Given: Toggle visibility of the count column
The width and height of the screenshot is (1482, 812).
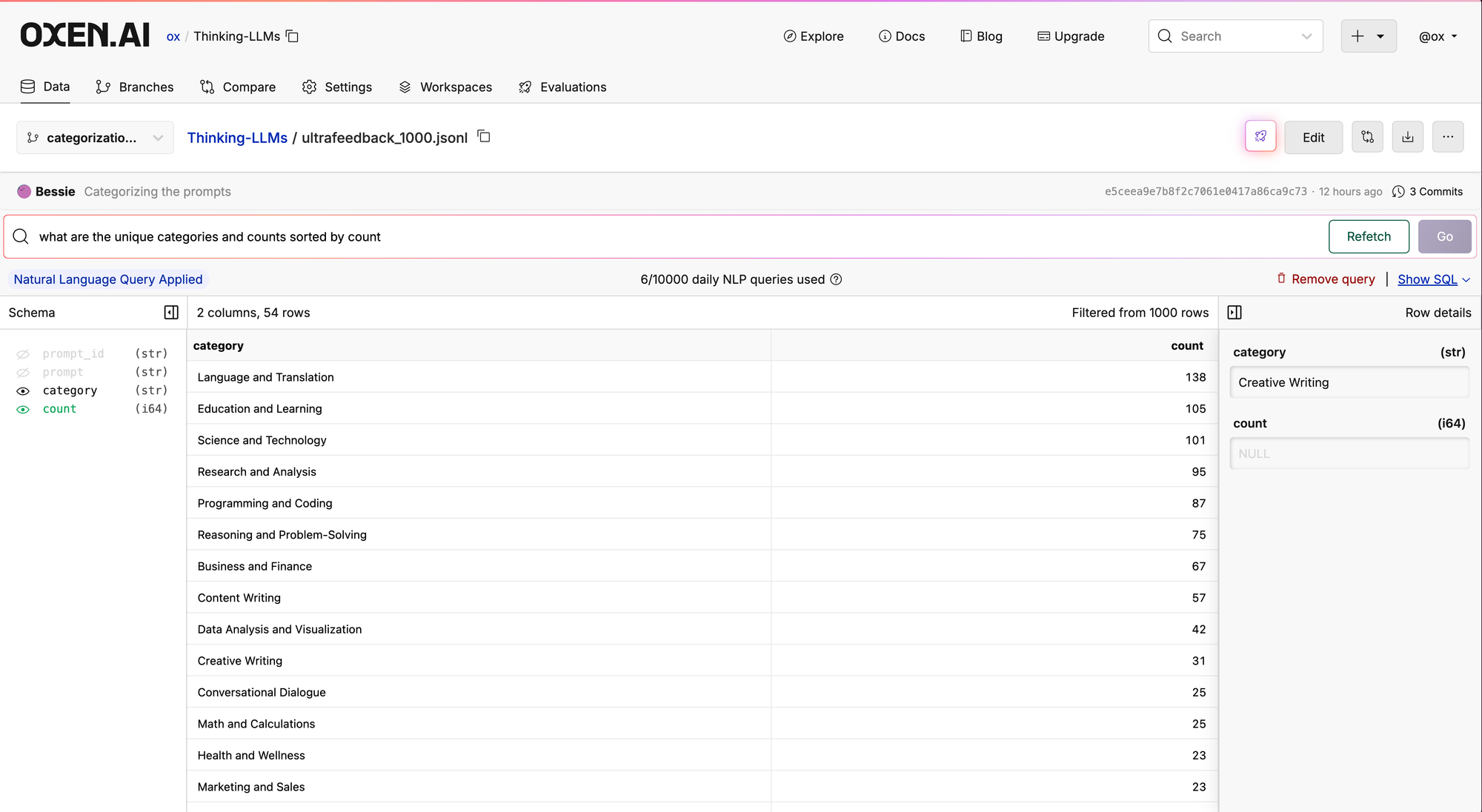Looking at the screenshot, I should (23, 409).
